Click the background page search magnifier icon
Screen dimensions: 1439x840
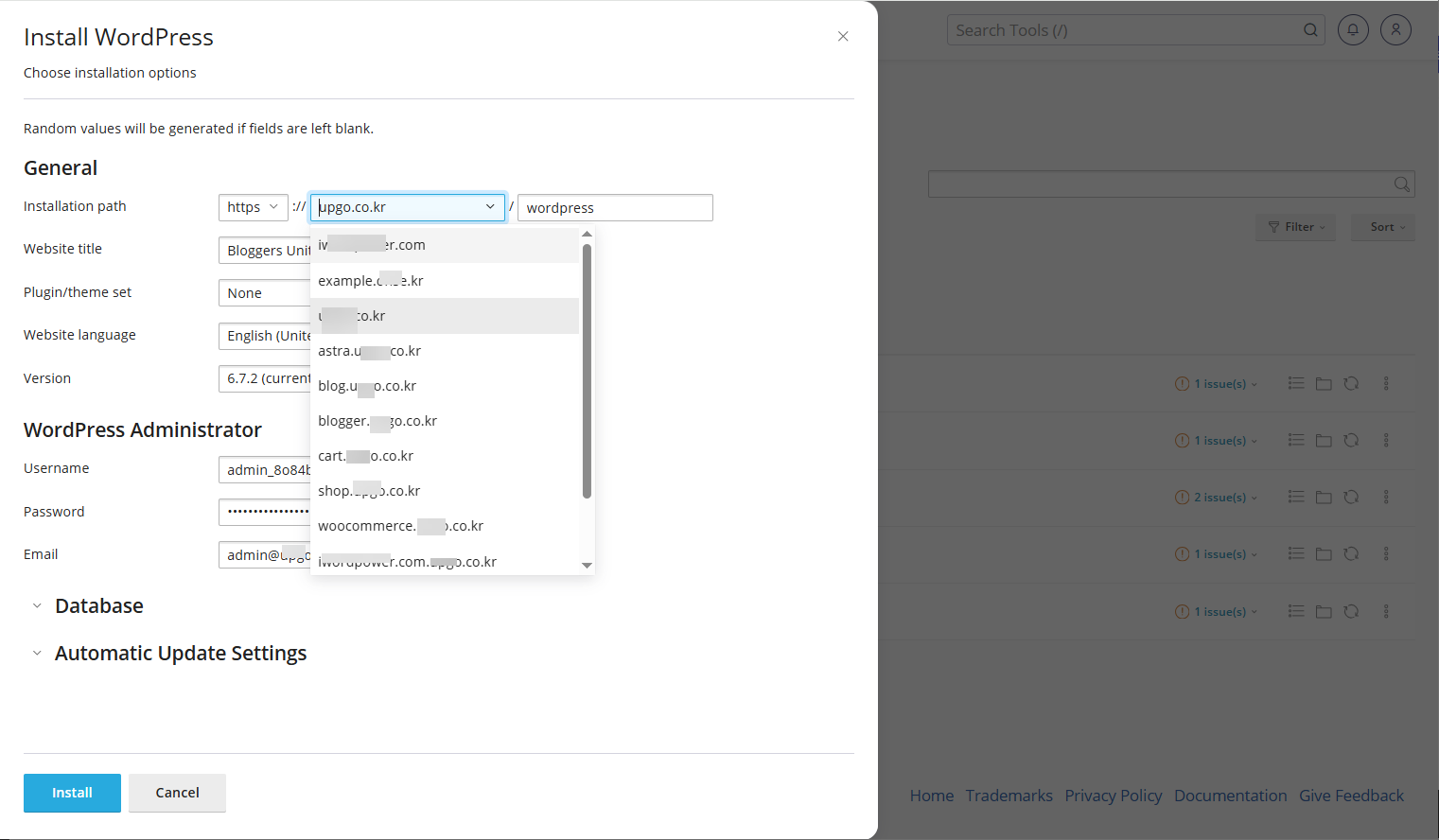pyautogui.click(x=1402, y=184)
